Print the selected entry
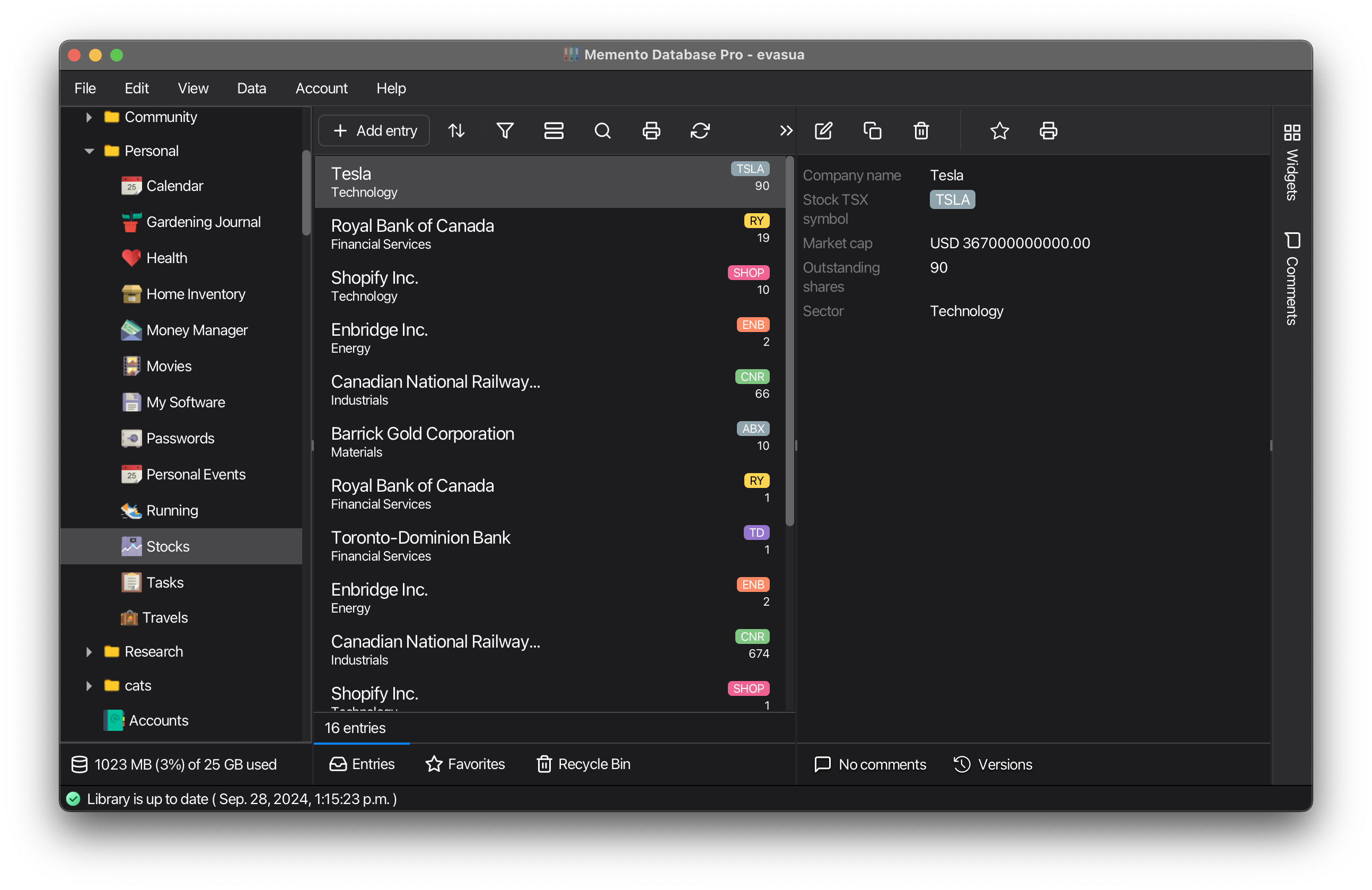Image resolution: width=1372 pixels, height=890 pixels. click(x=1048, y=130)
